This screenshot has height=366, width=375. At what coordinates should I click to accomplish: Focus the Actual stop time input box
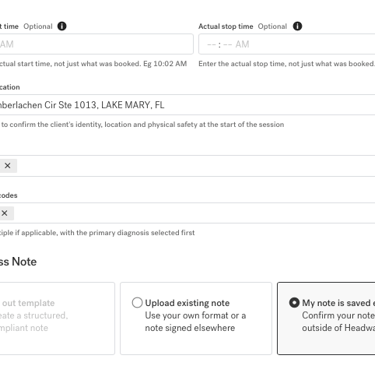pos(287,44)
